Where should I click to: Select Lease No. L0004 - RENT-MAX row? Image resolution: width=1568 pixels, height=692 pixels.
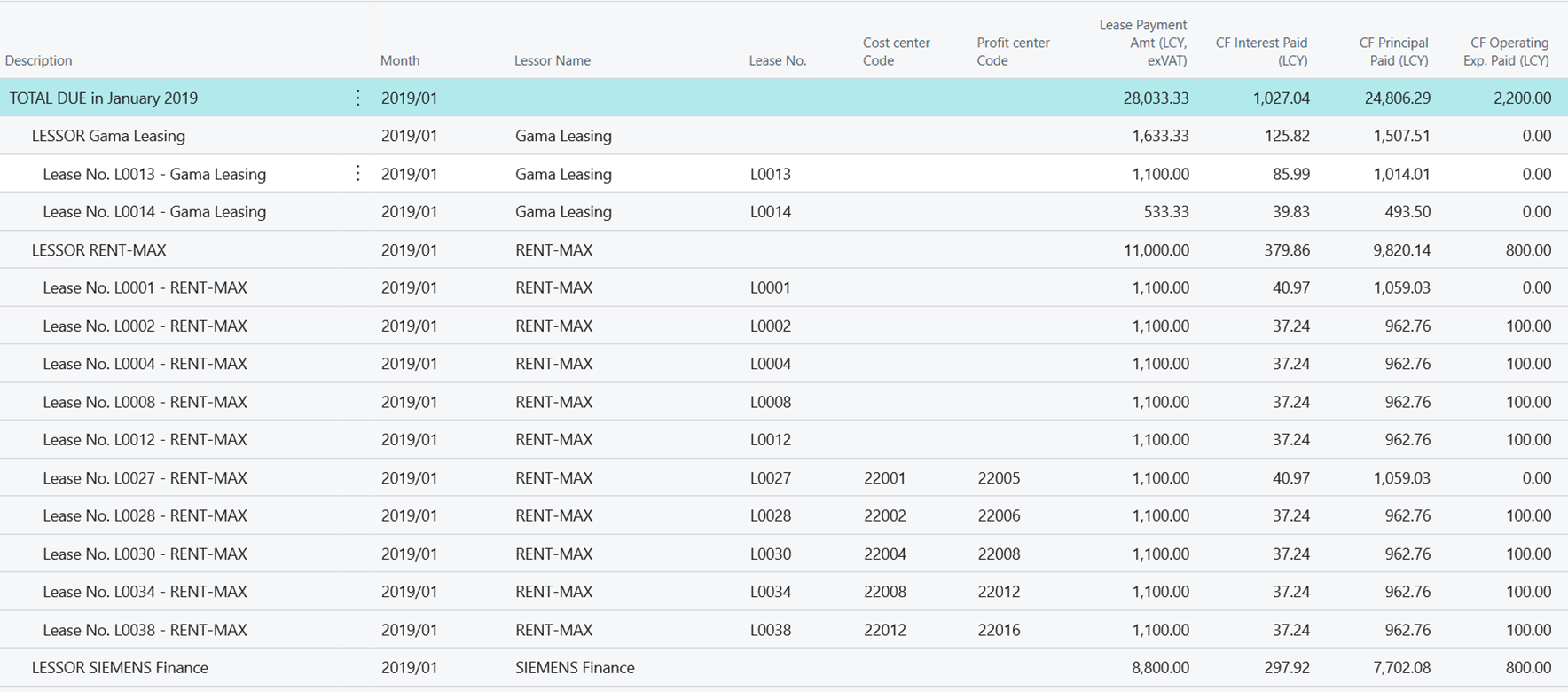(x=784, y=364)
